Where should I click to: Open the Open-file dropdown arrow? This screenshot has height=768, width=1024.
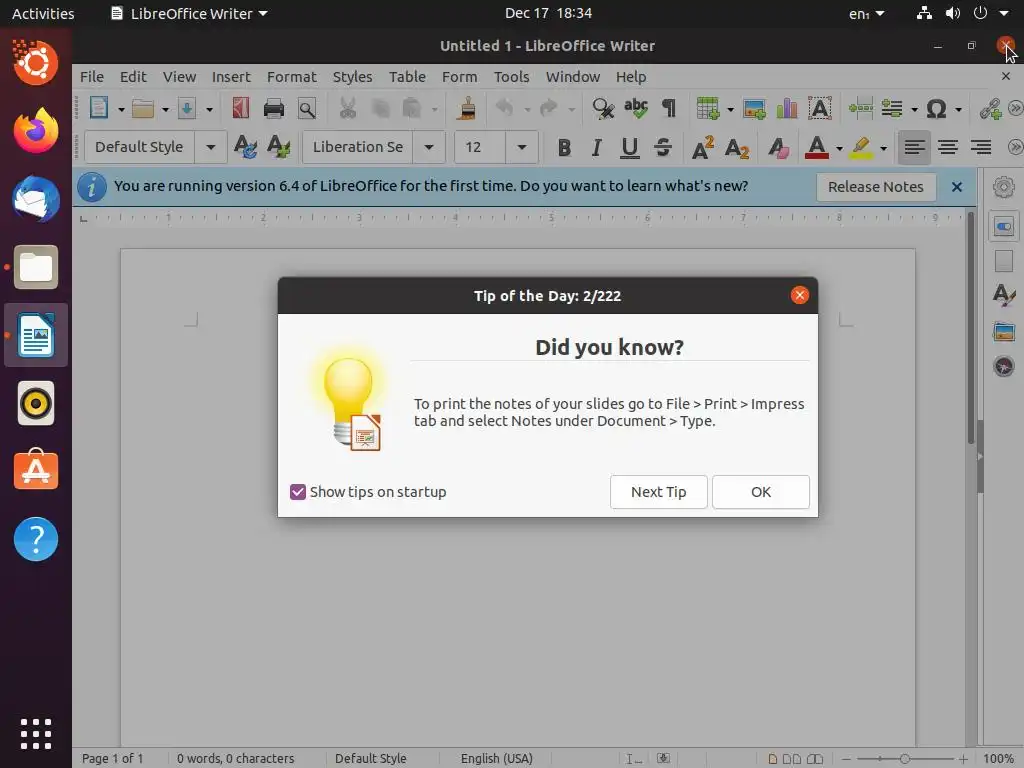coord(165,109)
